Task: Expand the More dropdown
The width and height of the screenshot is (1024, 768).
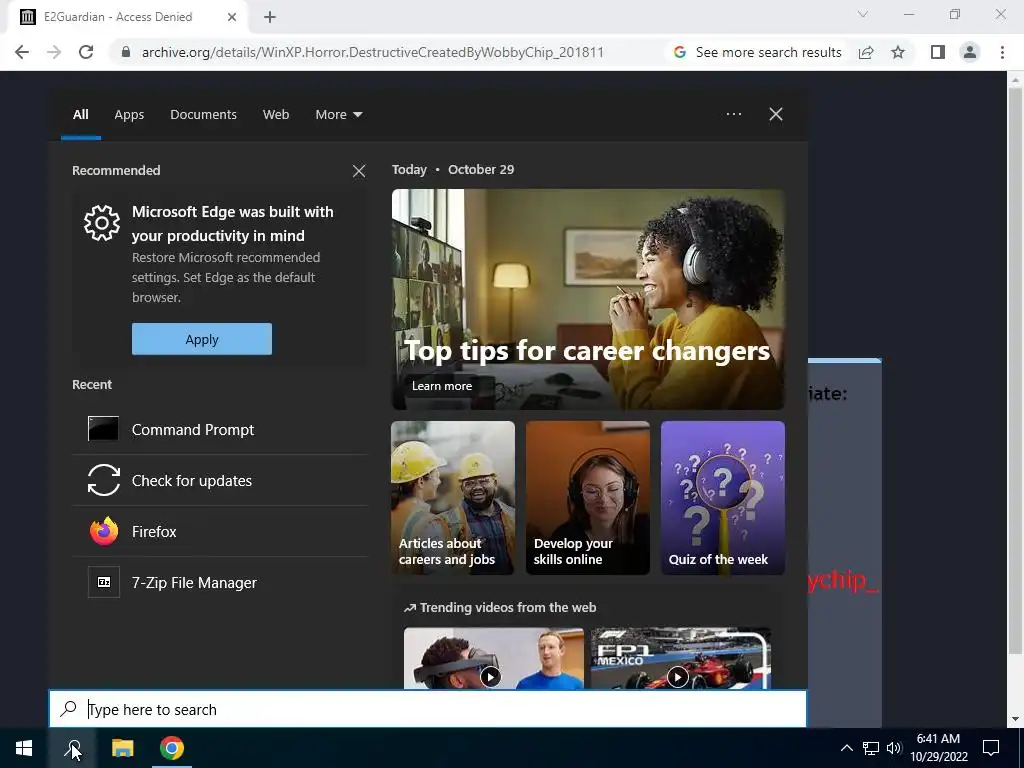Action: tap(338, 114)
